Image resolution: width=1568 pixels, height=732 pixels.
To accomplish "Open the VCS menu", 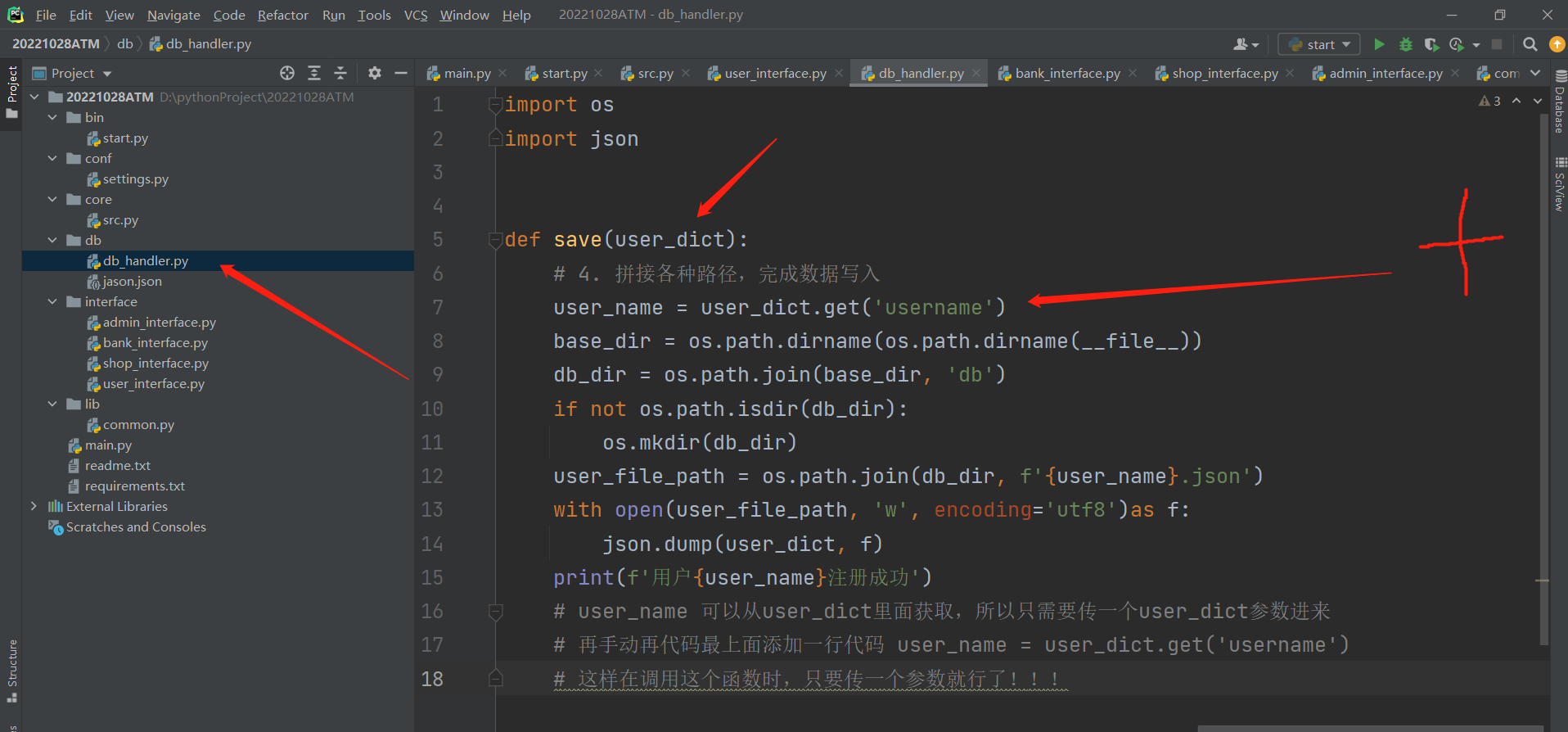I will [x=416, y=15].
